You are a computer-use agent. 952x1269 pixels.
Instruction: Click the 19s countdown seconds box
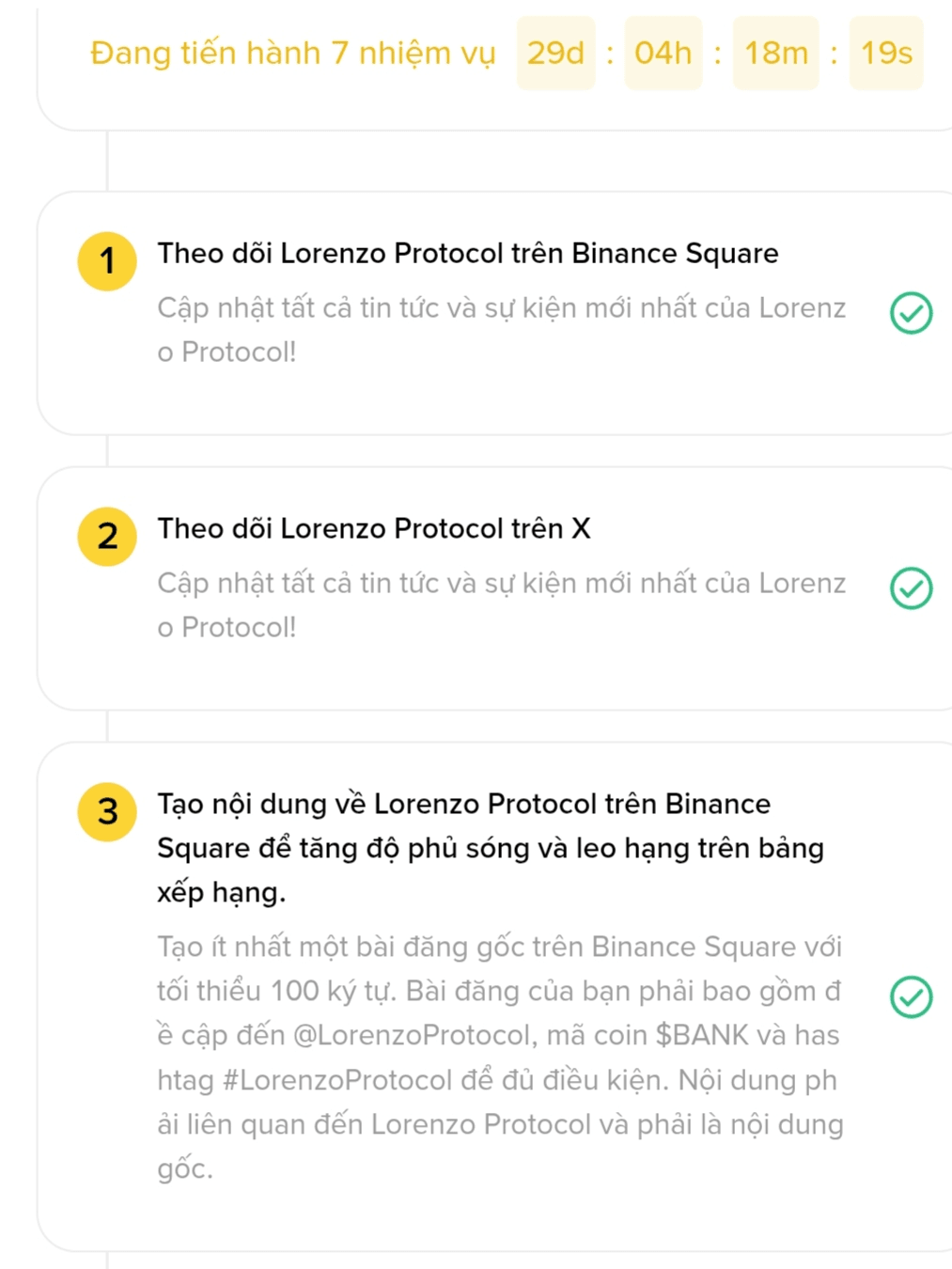point(886,53)
